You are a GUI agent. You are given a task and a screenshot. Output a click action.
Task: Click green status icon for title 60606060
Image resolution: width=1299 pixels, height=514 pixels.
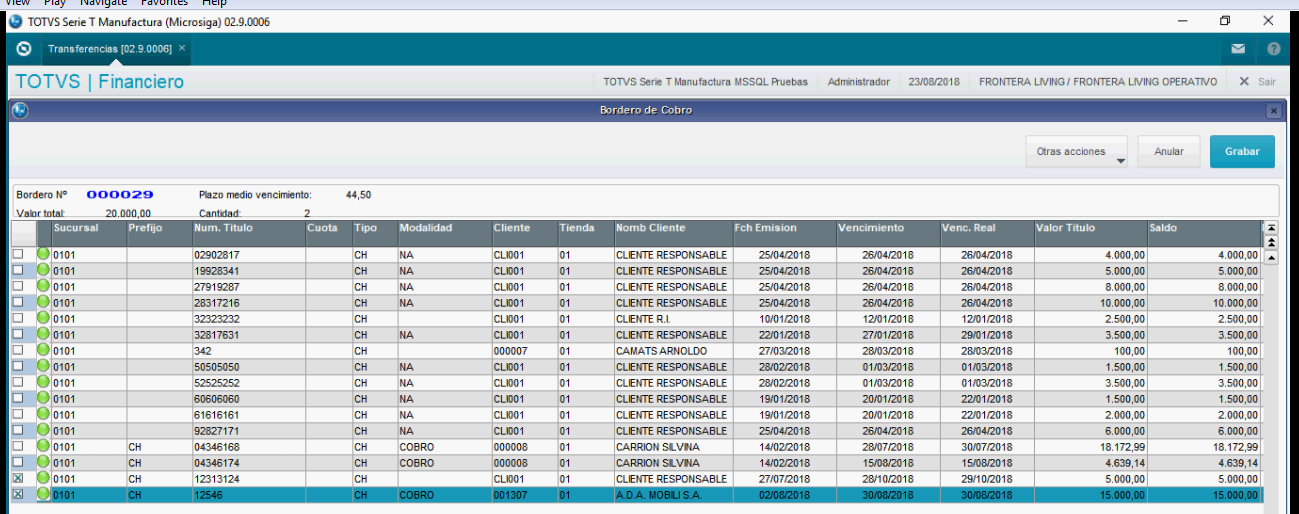(44, 399)
